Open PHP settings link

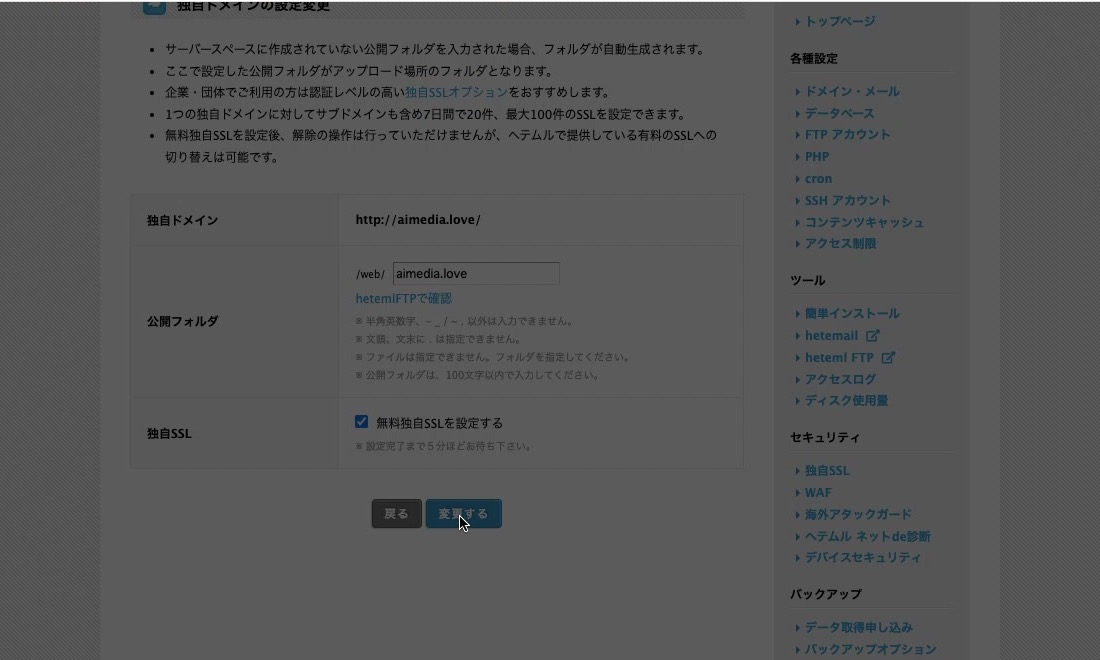click(817, 156)
